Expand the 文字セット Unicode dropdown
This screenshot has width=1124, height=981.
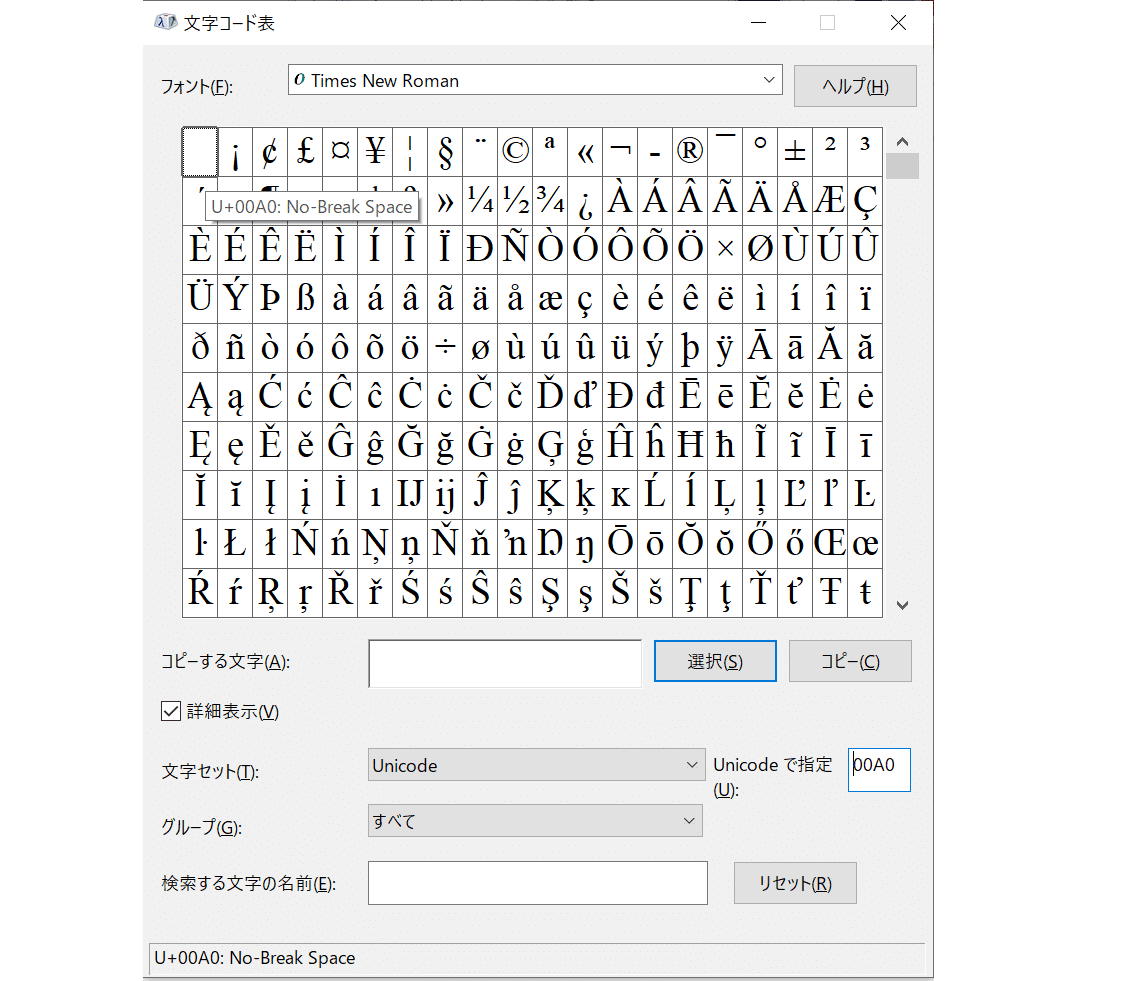tap(535, 766)
